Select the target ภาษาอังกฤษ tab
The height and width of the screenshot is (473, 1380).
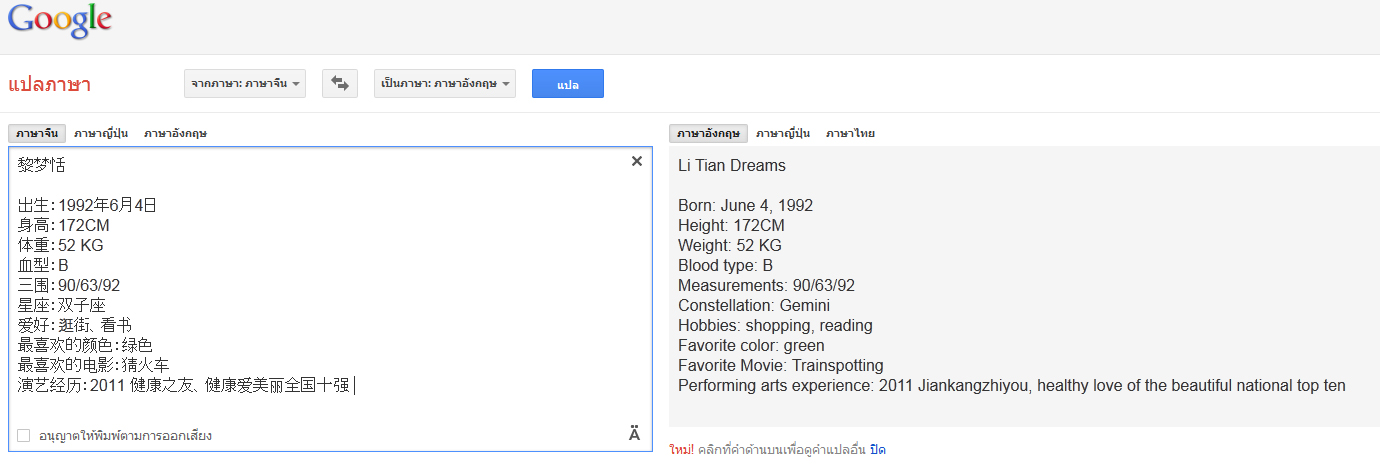click(708, 134)
